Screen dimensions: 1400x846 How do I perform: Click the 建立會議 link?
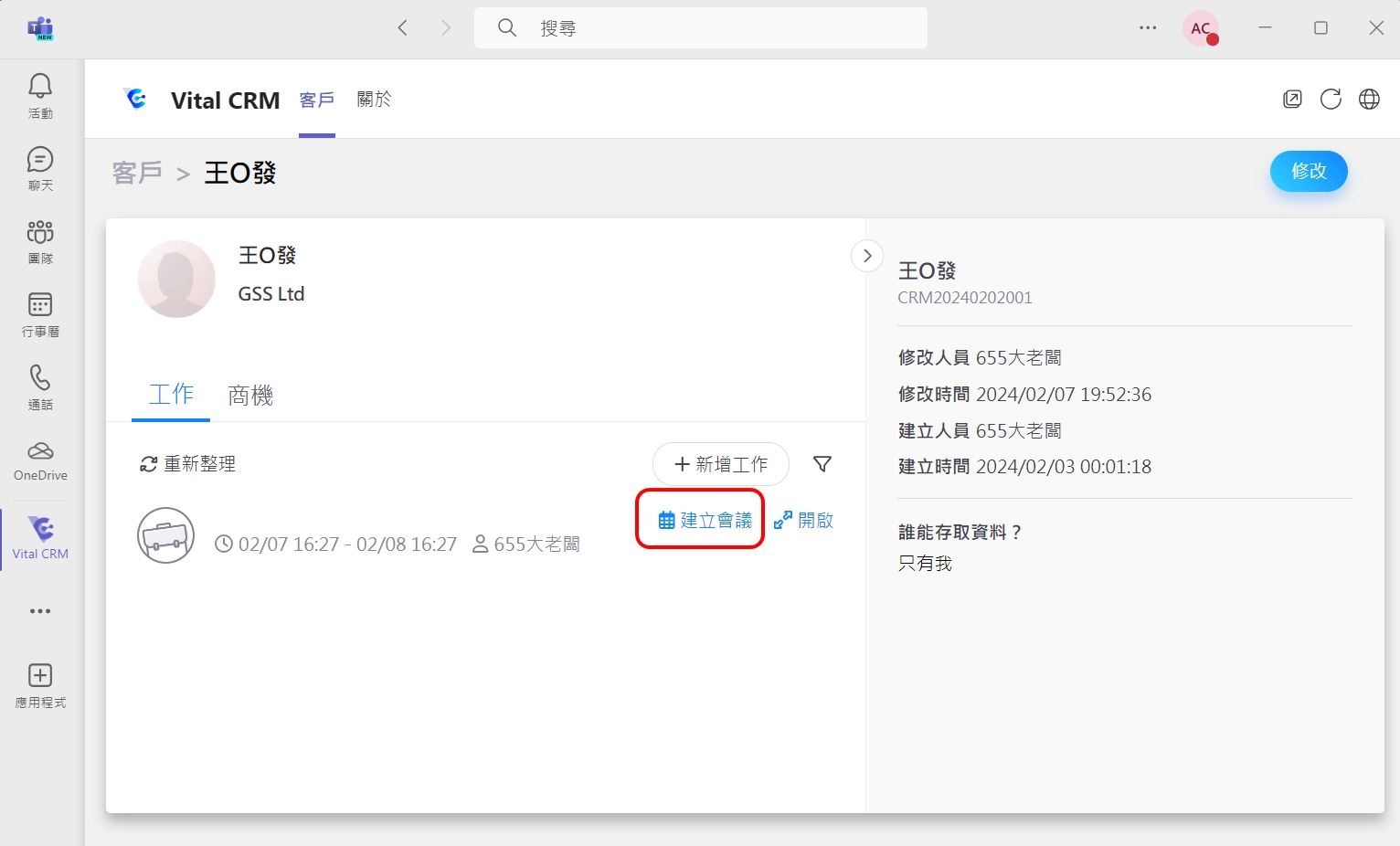(705, 521)
